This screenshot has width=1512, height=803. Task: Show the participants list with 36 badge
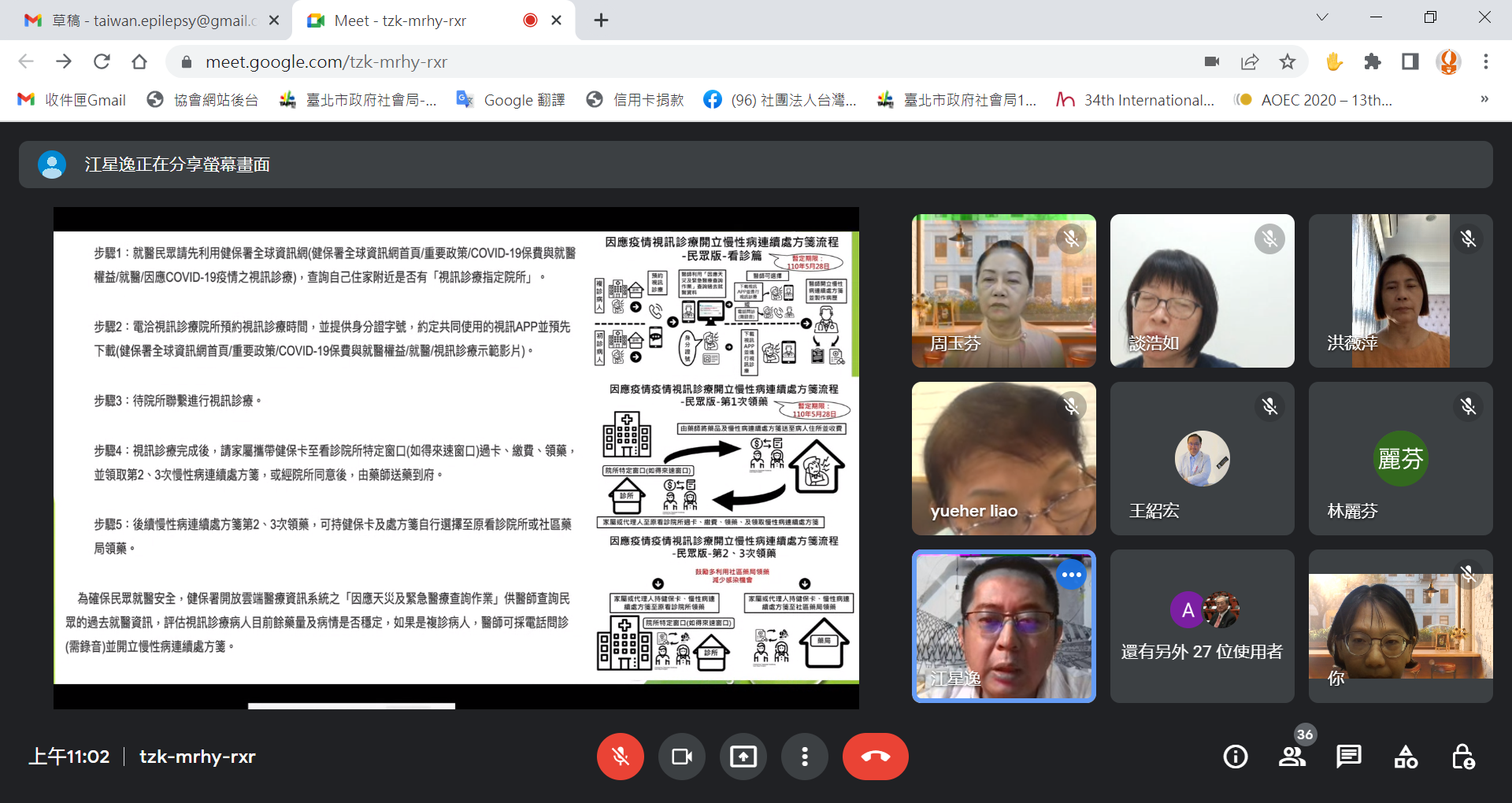(x=1291, y=757)
